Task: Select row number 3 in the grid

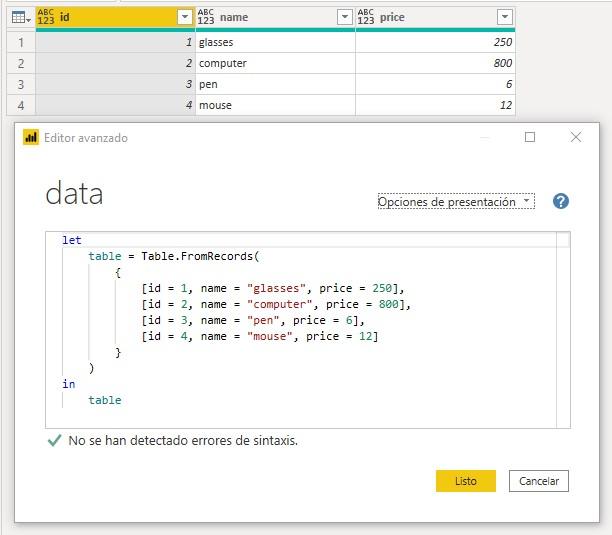Action: click(x=21, y=84)
